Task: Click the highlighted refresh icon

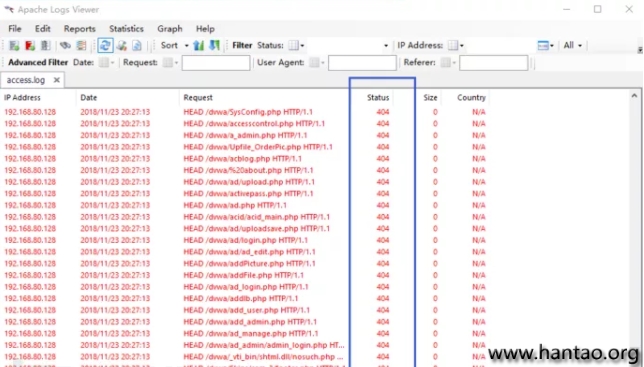Action: click(x=105, y=46)
